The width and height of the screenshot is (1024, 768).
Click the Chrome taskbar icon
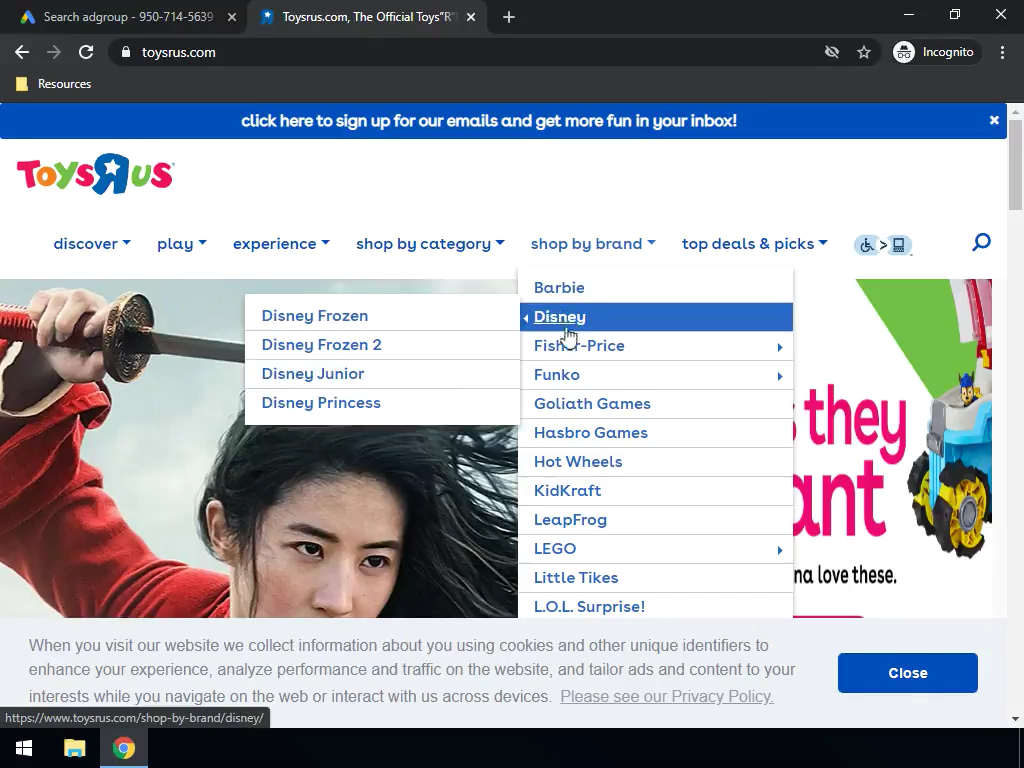(x=123, y=748)
